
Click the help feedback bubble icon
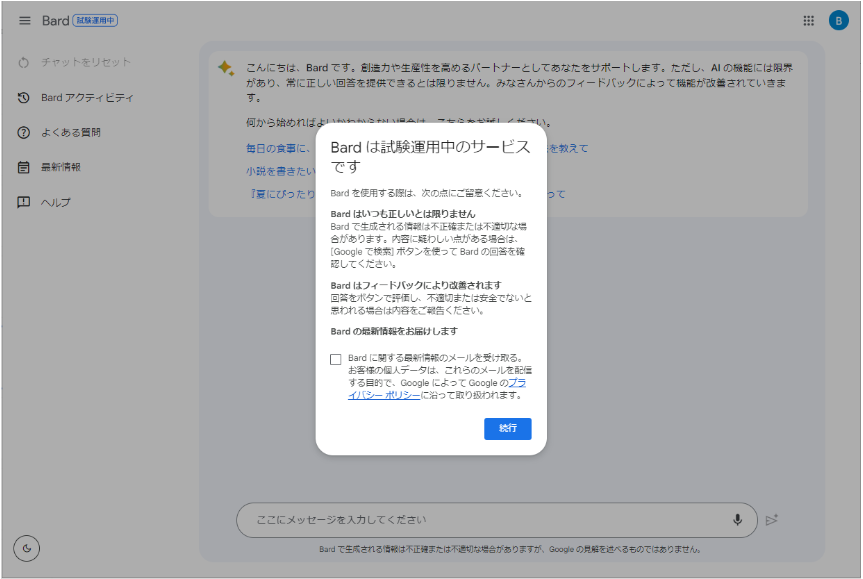coord(24,202)
